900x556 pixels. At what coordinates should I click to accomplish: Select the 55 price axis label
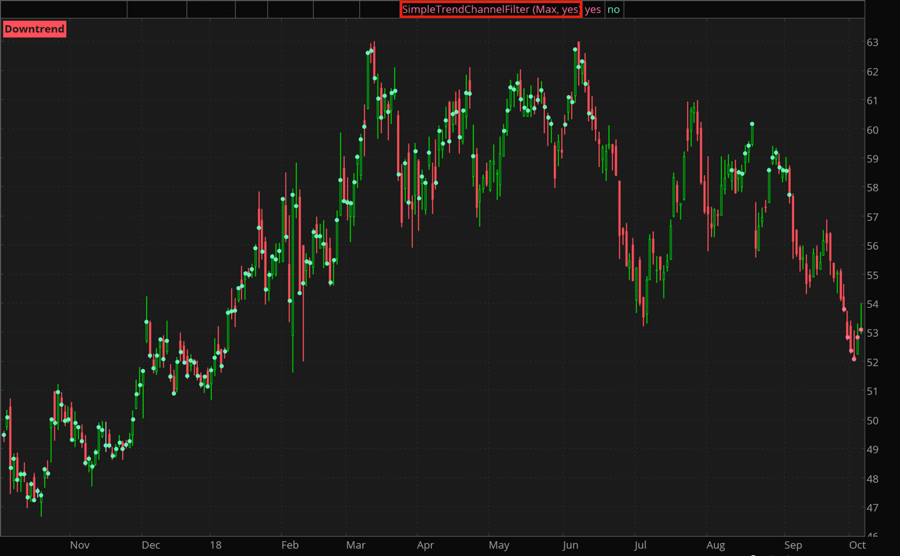tap(872, 275)
